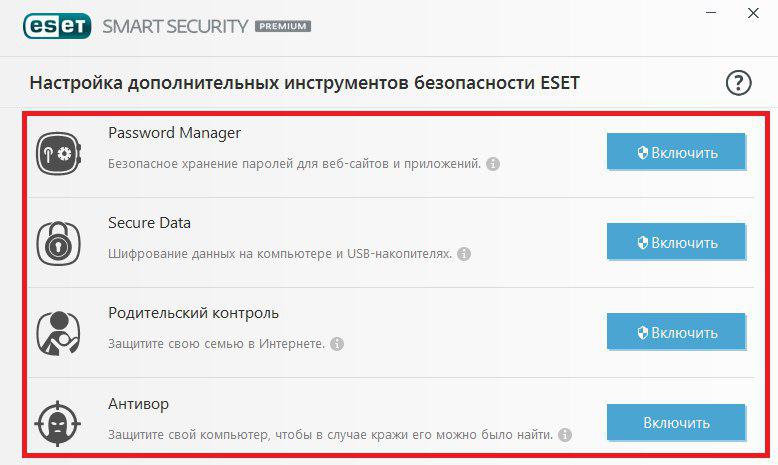The height and width of the screenshot is (465, 778).
Task: Enable Secure Data with Включить button
Action: click(x=676, y=241)
